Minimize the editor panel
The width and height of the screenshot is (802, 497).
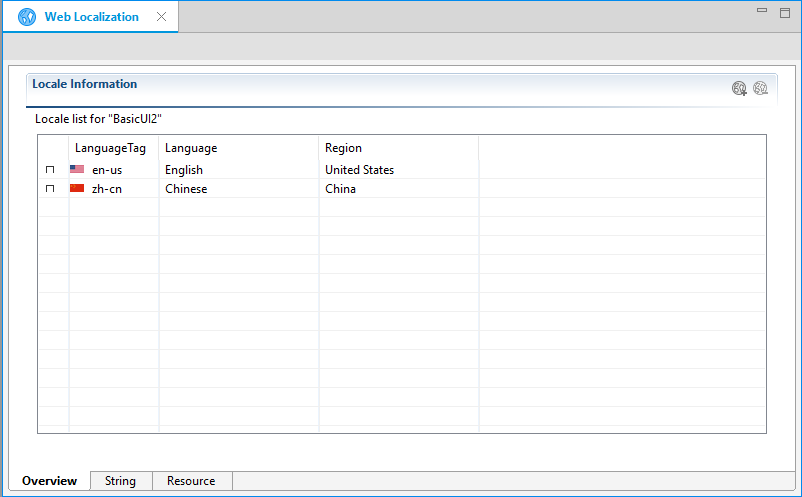(763, 11)
